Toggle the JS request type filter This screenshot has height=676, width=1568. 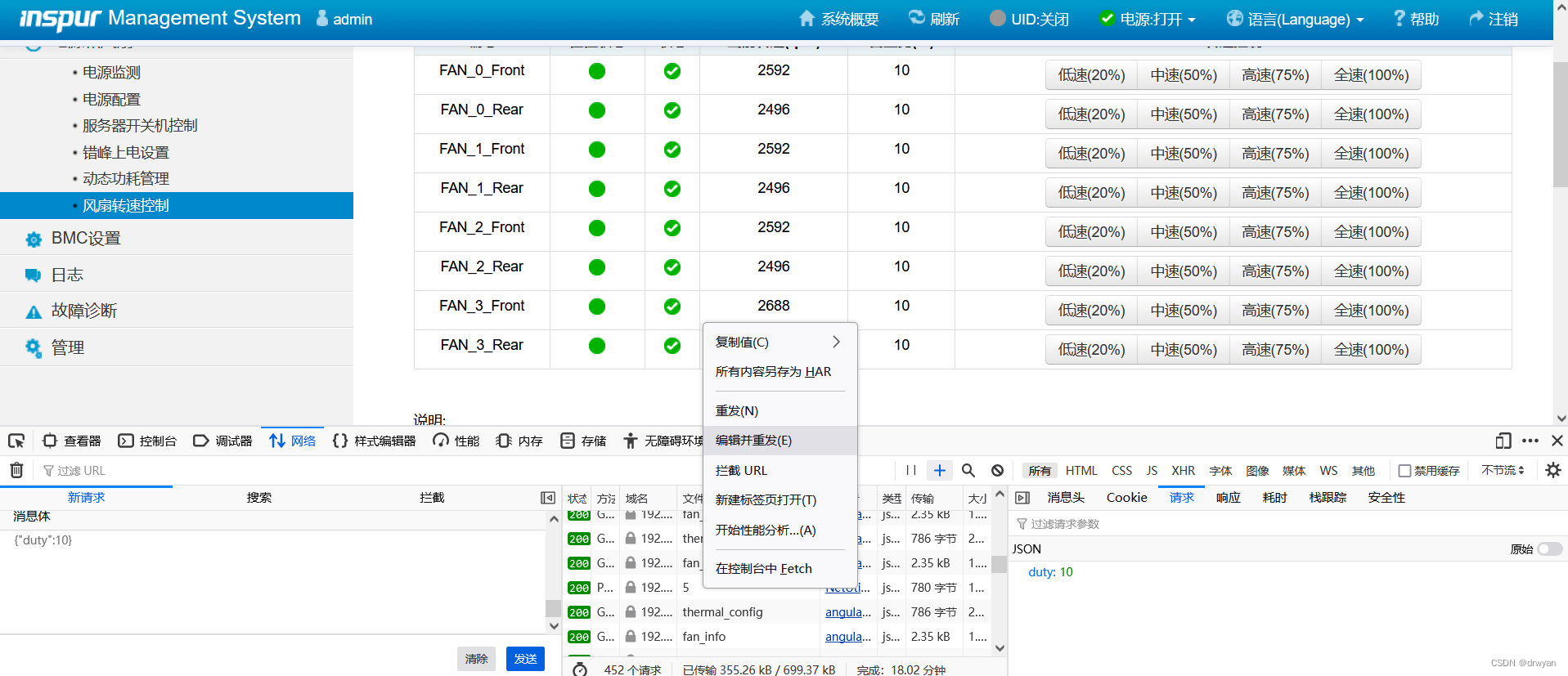[1152, 471]
